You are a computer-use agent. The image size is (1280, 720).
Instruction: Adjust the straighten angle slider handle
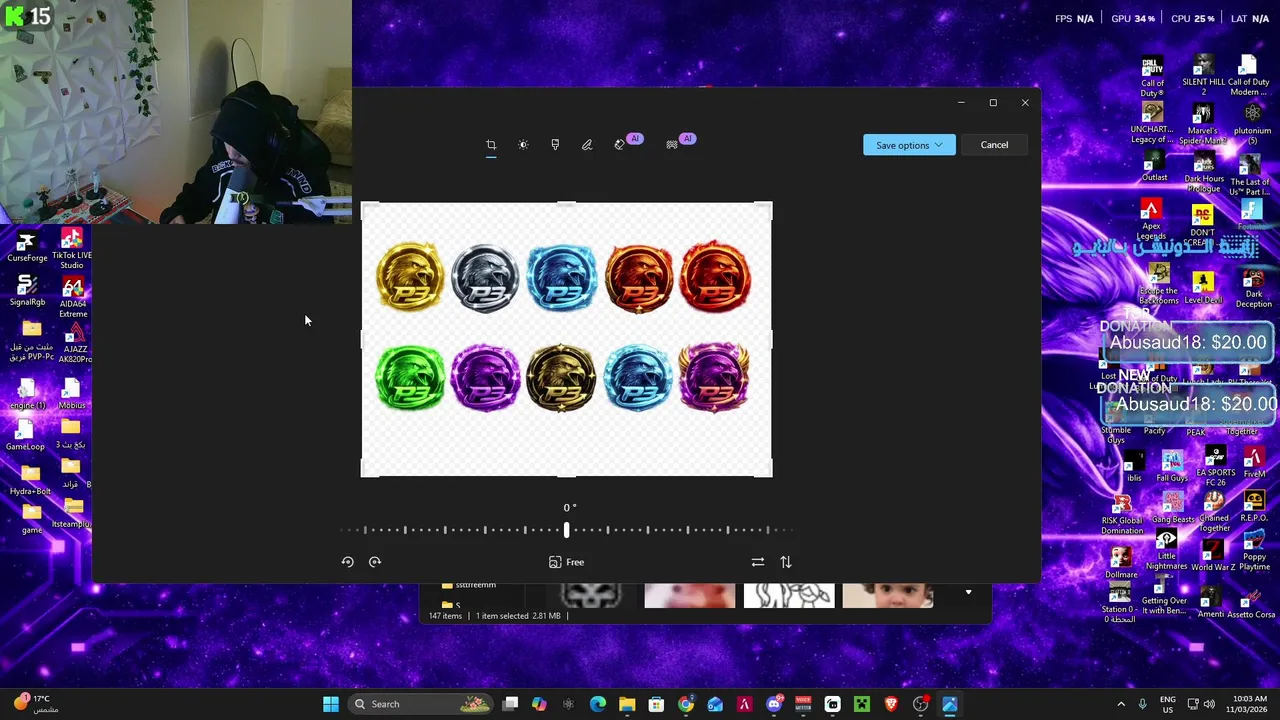[x=566, y=530]
